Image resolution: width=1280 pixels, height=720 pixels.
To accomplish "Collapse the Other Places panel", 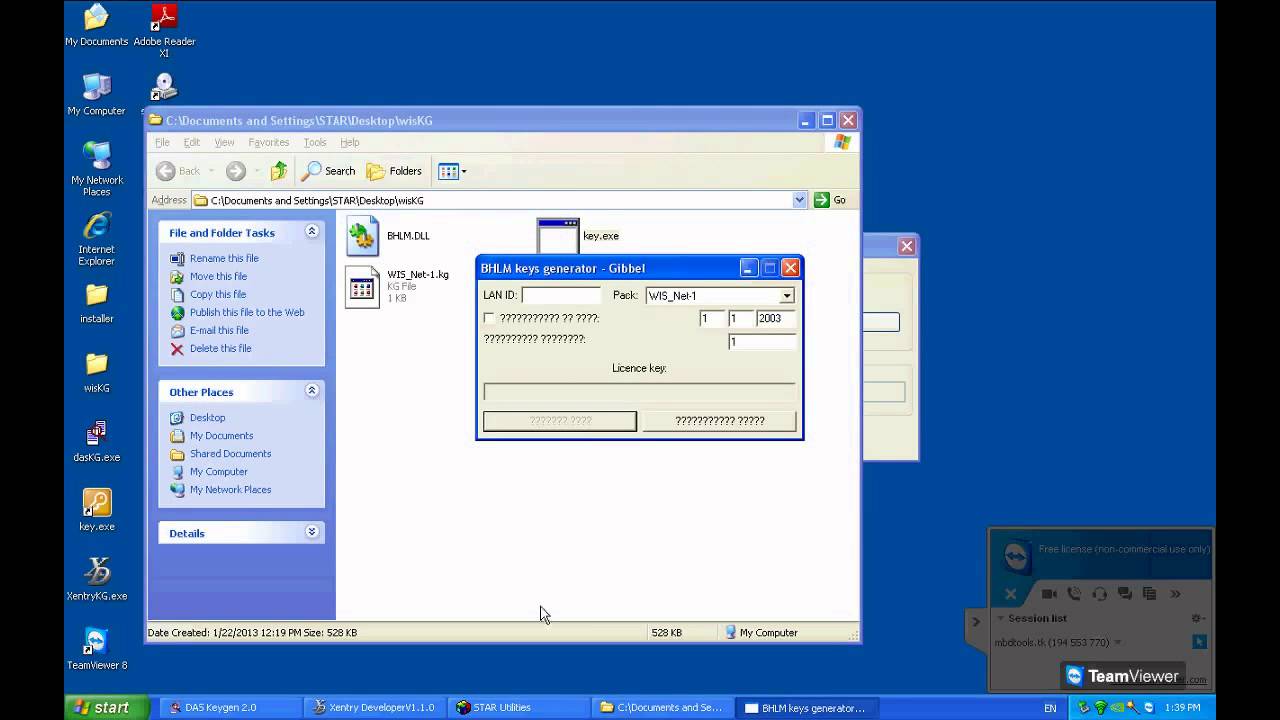I will pyautogui.click(x=312, y=391).
